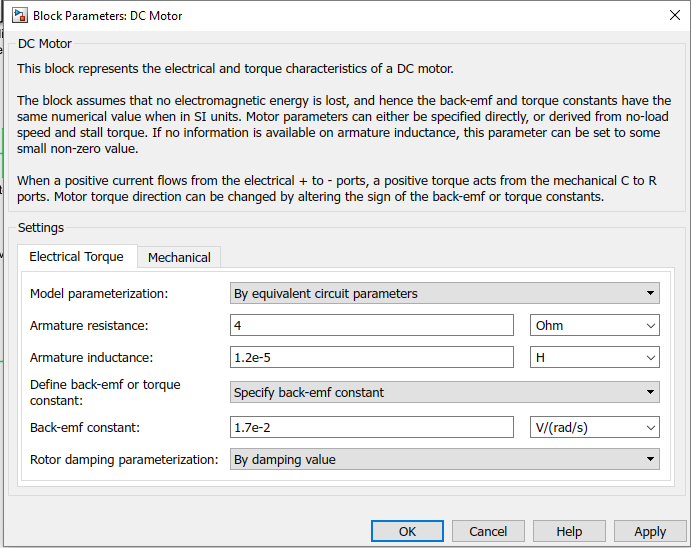
Task: Open the V/(rad/s) unit dropdown
Action: 594,427
